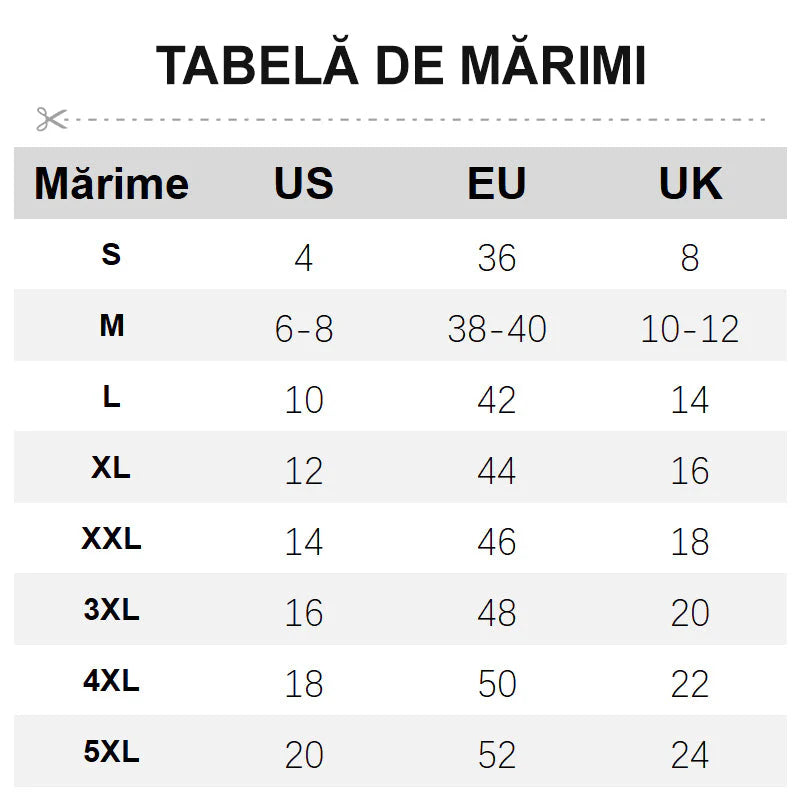Click the EU value 52 for 5XL

497,755
